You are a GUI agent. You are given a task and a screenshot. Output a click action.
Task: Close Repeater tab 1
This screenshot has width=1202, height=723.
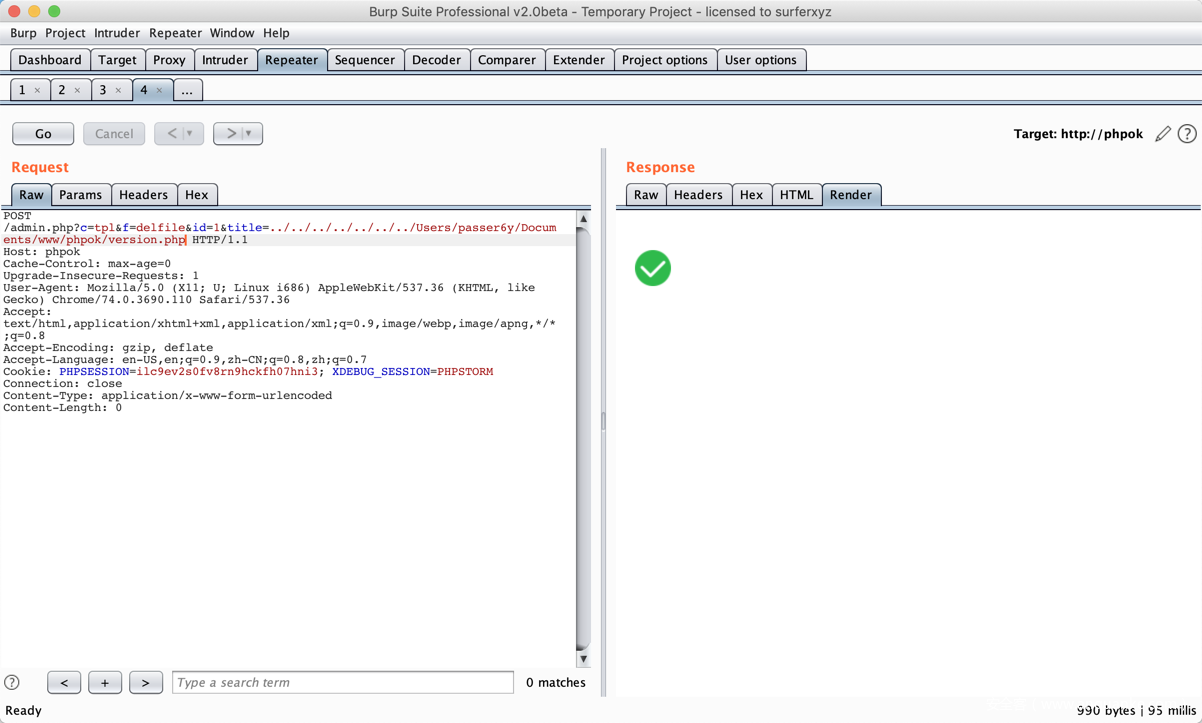tap(37, 90)
